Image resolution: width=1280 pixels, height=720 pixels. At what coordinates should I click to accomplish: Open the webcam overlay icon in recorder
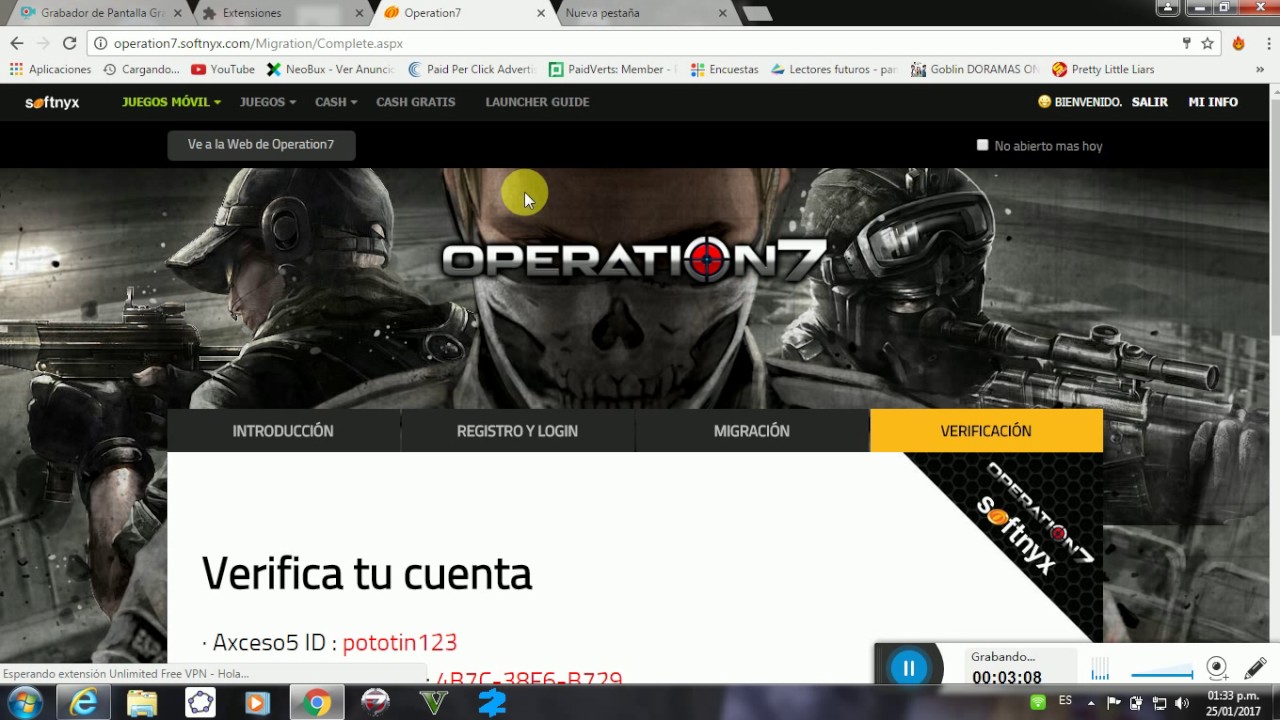1216,668
